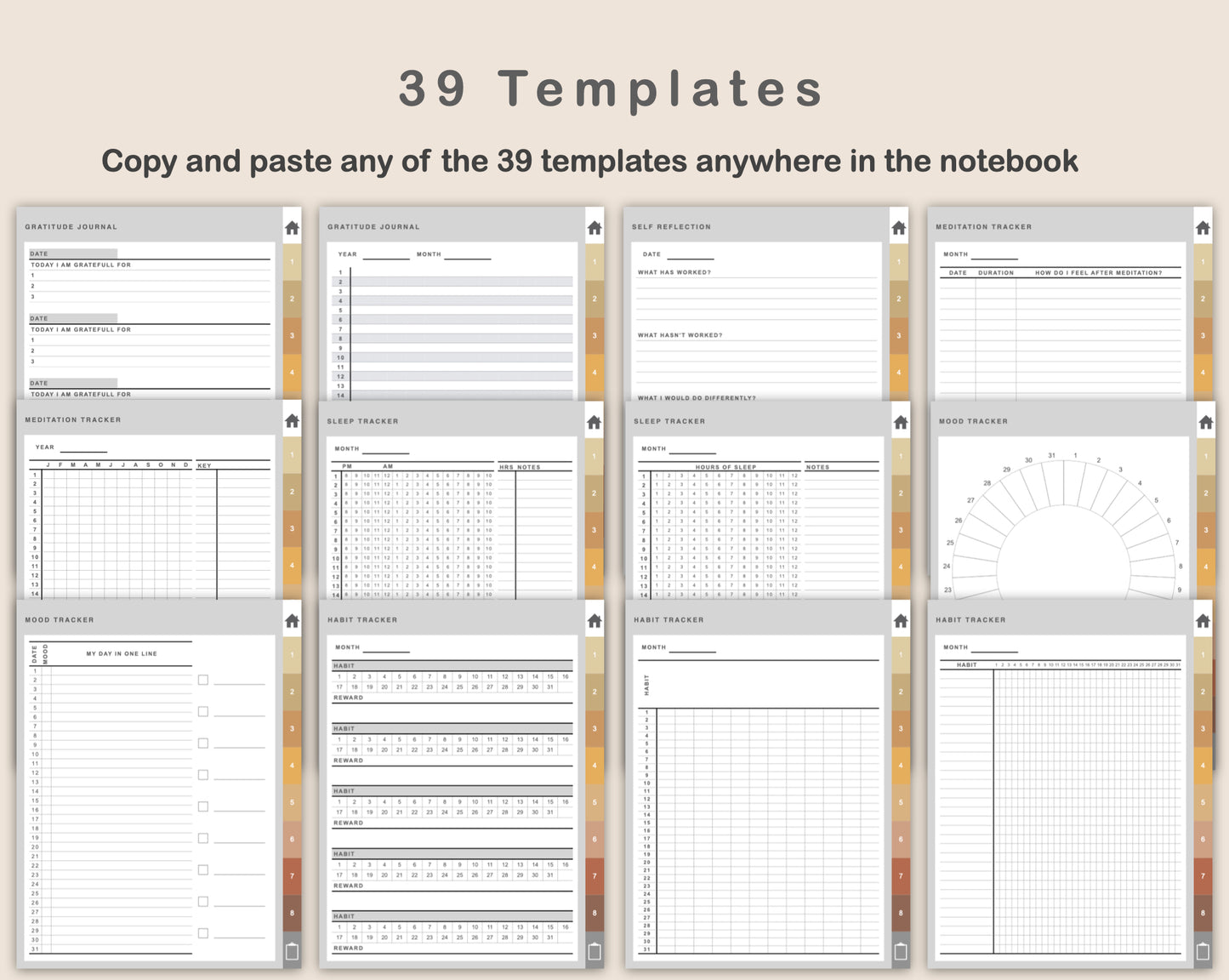
Task: Select tab 3 on PM/AM Sleep Tracker
Action: coord(594,530)
